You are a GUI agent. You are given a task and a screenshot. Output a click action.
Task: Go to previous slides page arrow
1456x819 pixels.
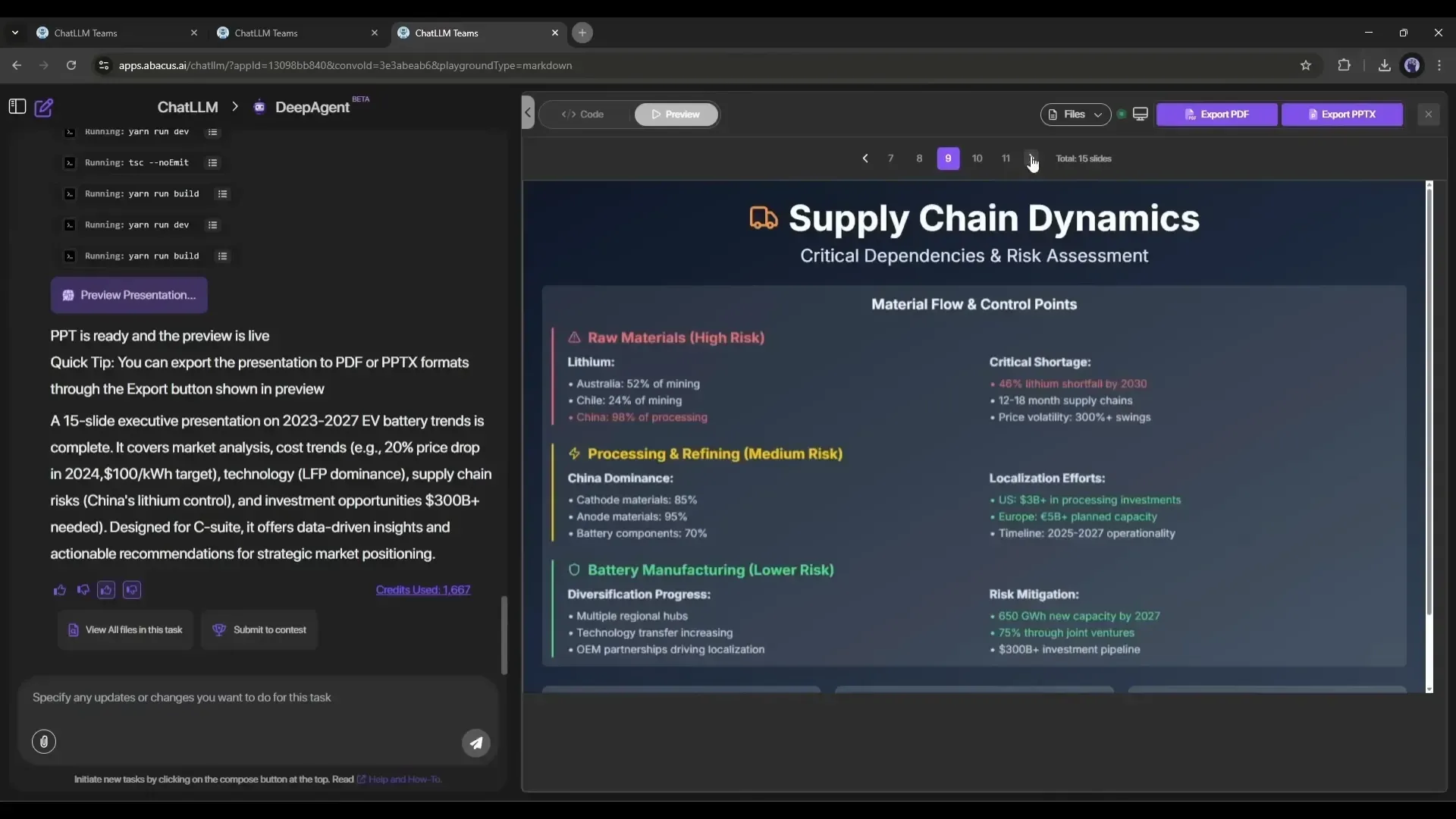tap(865, 158)
